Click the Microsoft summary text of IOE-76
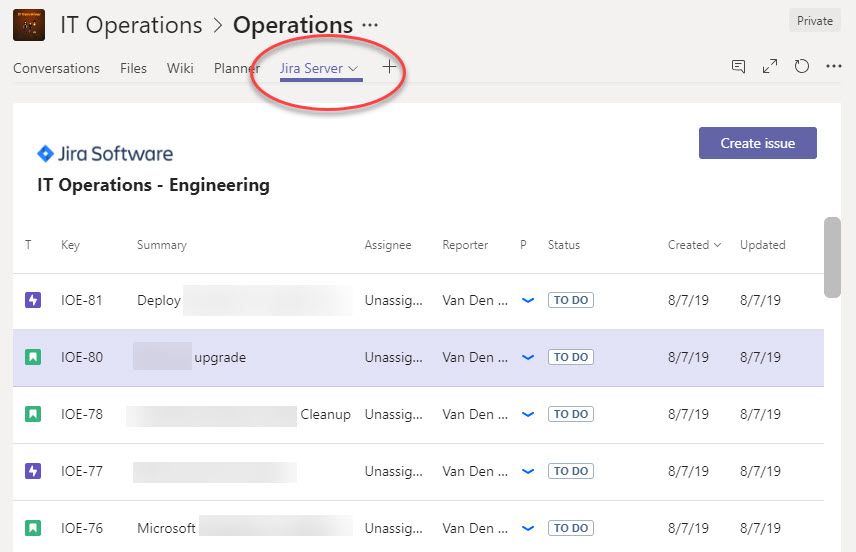Image resolution: width=856 pixels, height=552 pixels. [167, 528]
